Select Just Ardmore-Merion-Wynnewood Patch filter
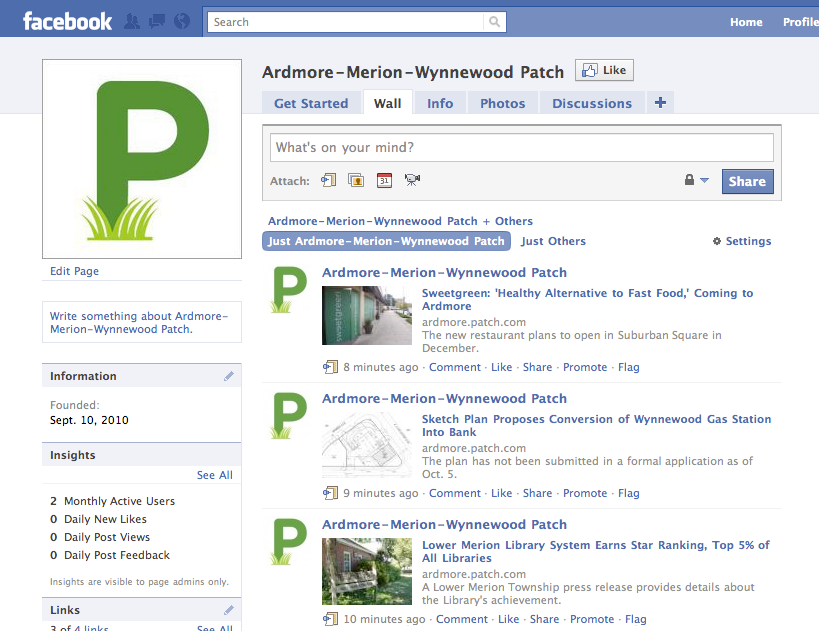This screenshot has height=631, width=819. point(386,241)
